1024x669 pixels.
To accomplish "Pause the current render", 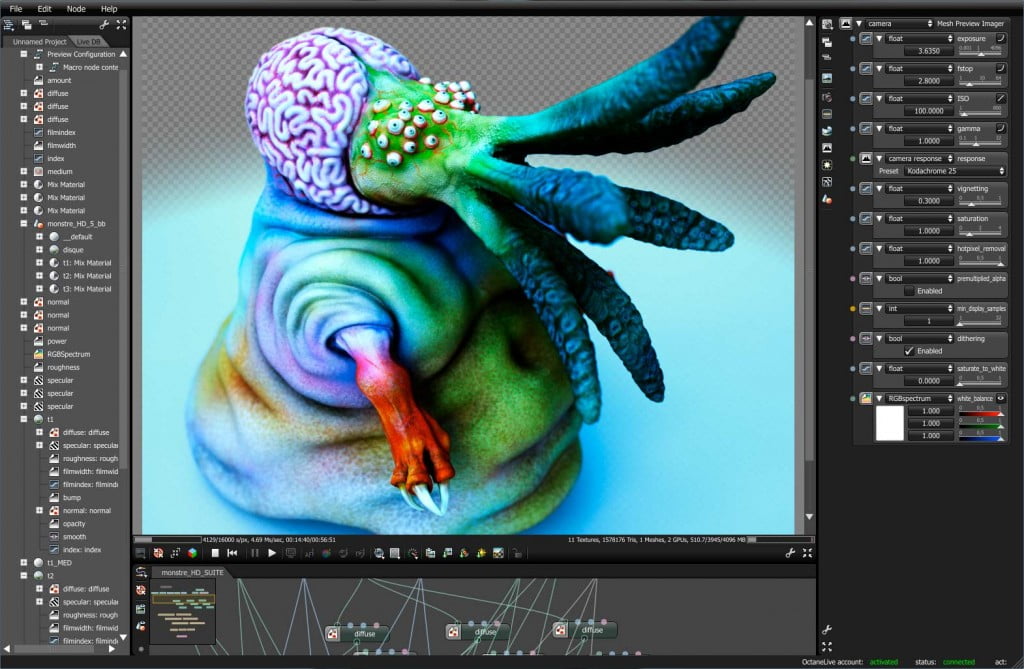I will pos(254,551).
